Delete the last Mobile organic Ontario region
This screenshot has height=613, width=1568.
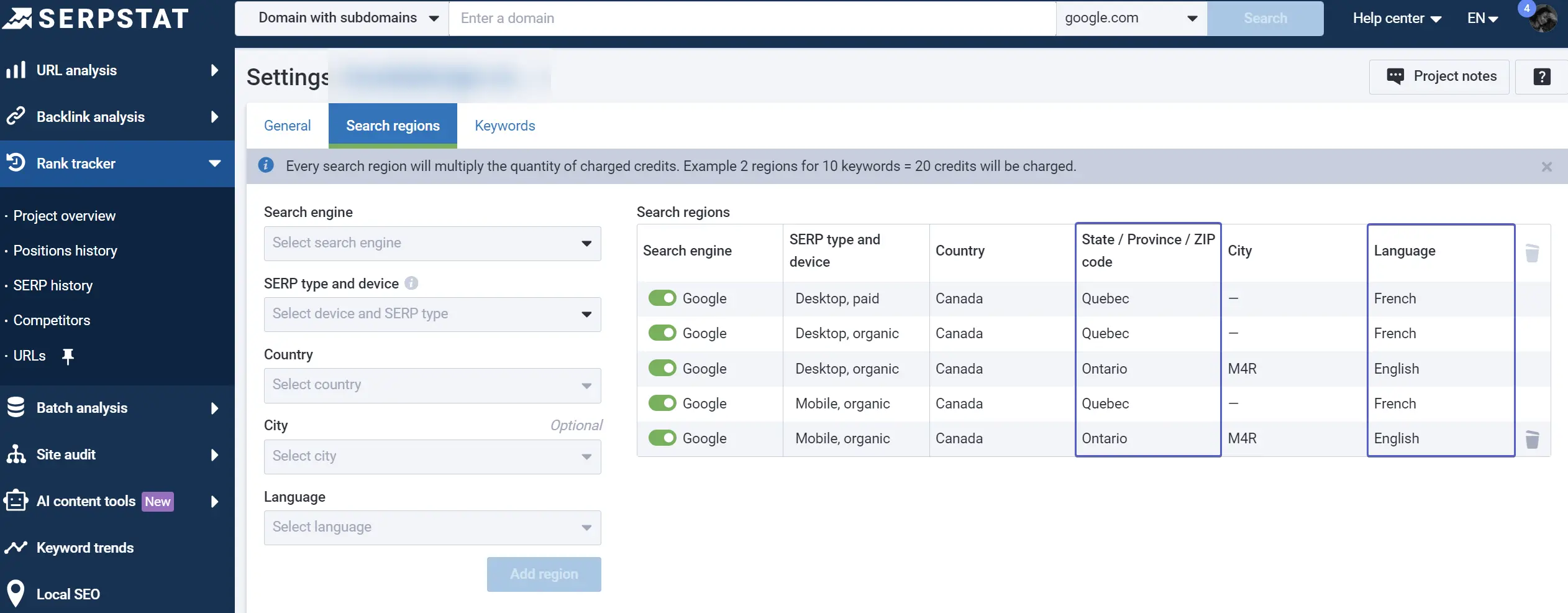tap(1532, 440)
